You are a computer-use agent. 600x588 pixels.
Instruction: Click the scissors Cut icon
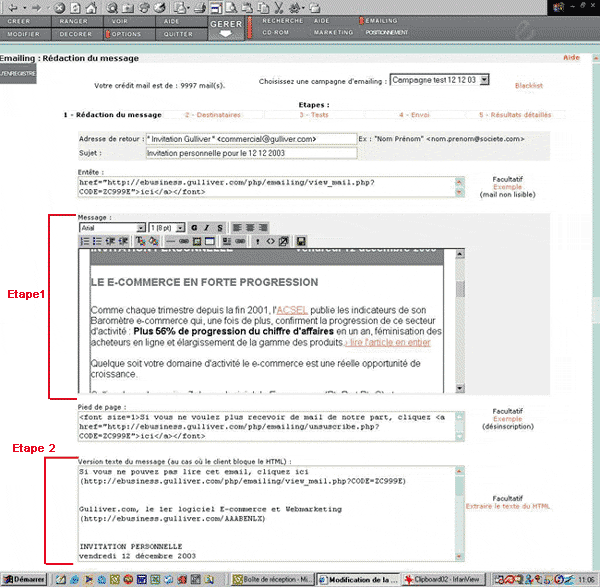click(279, 7)
